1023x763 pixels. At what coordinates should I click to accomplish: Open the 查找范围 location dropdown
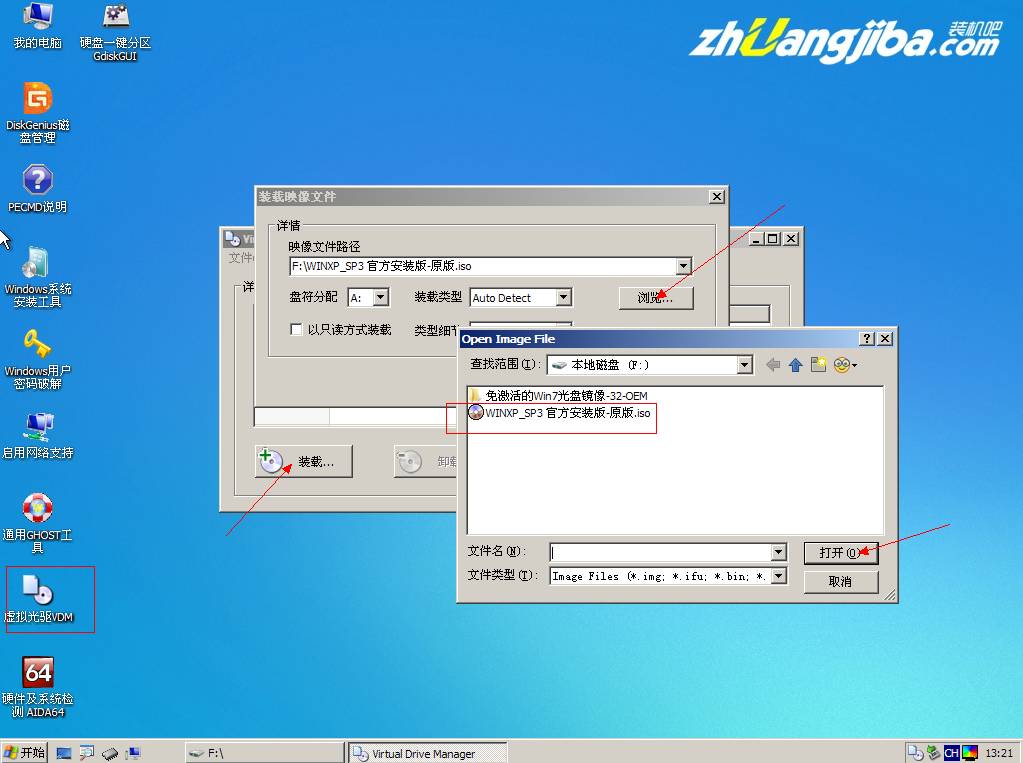744,365
